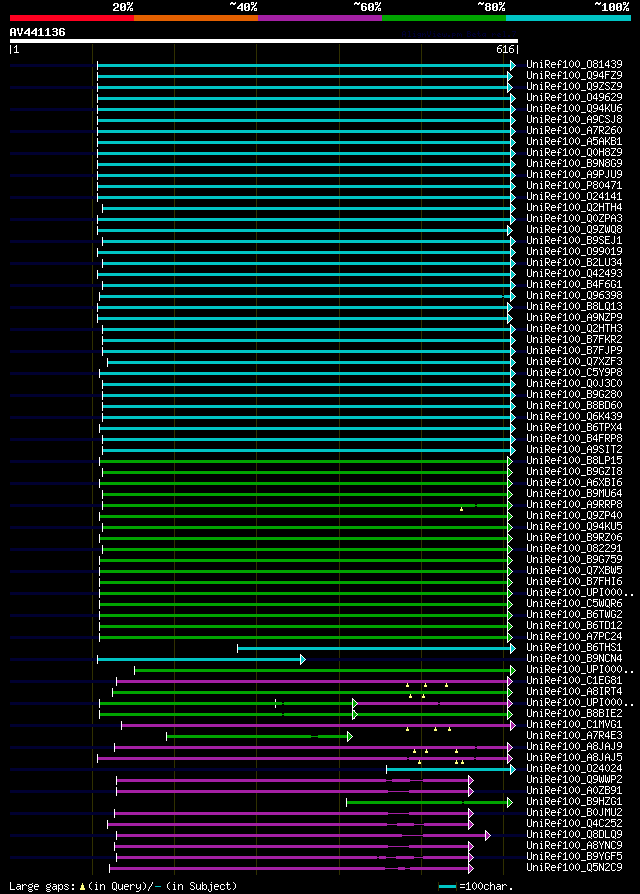Viewport: 640px width, 894px height.
Task: Select UniRef100_A9NZP9 entry
Action: pos(574,318)
